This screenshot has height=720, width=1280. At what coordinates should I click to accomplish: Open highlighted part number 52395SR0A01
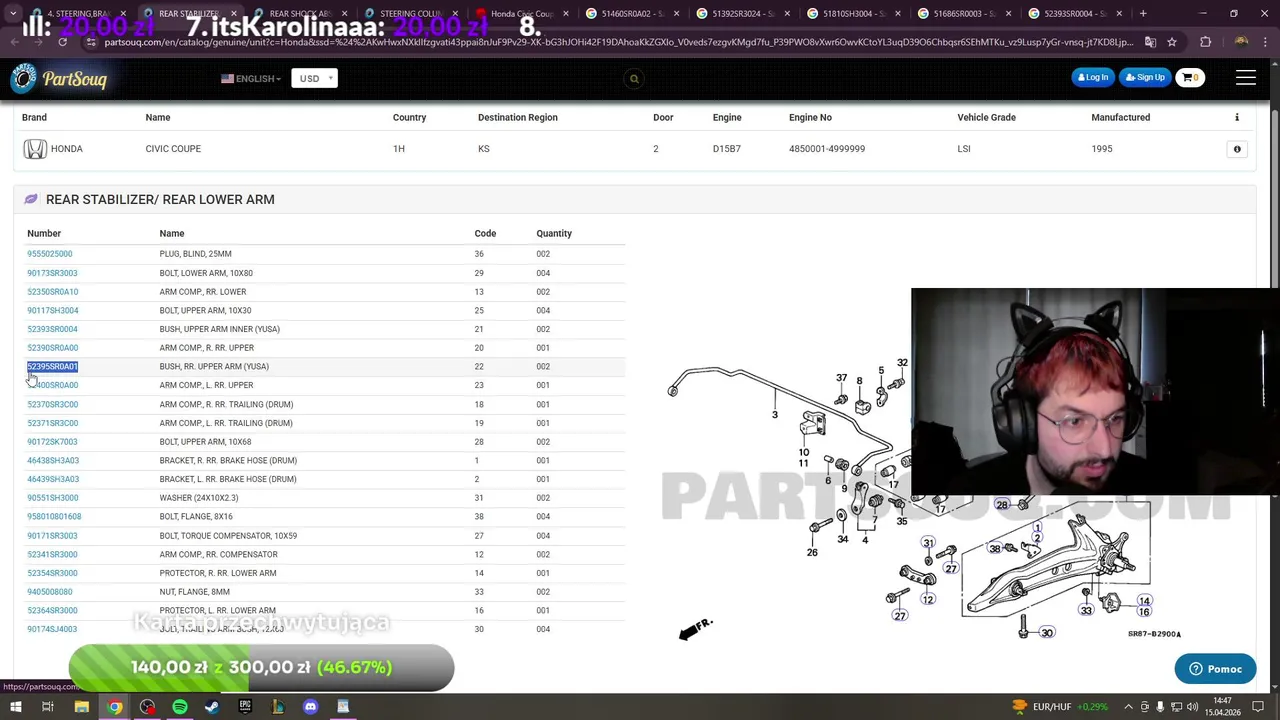click(x=52, y=366)
